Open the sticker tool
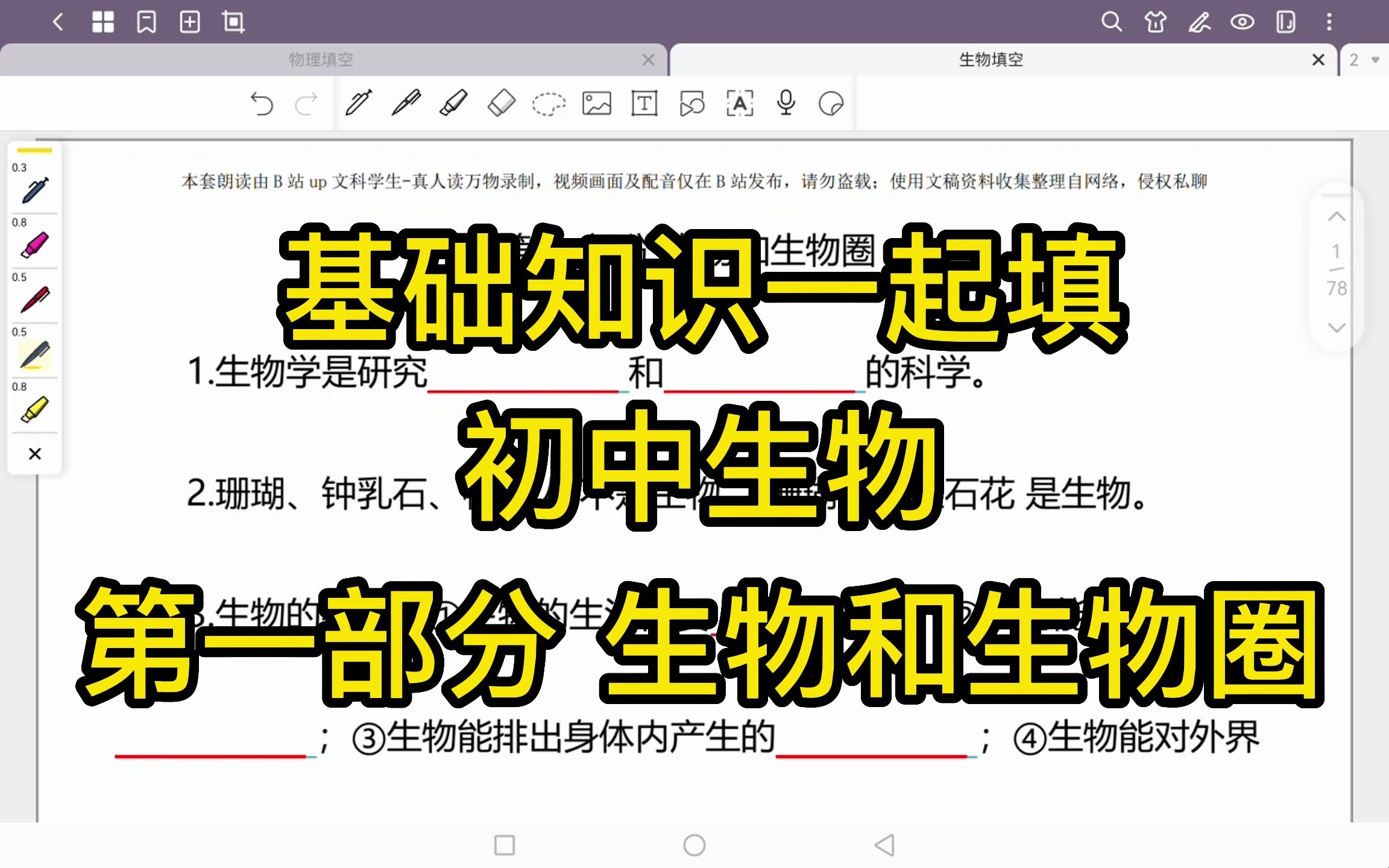The height and width of the screenshot is (868, 1389). (x=831, y=104)
